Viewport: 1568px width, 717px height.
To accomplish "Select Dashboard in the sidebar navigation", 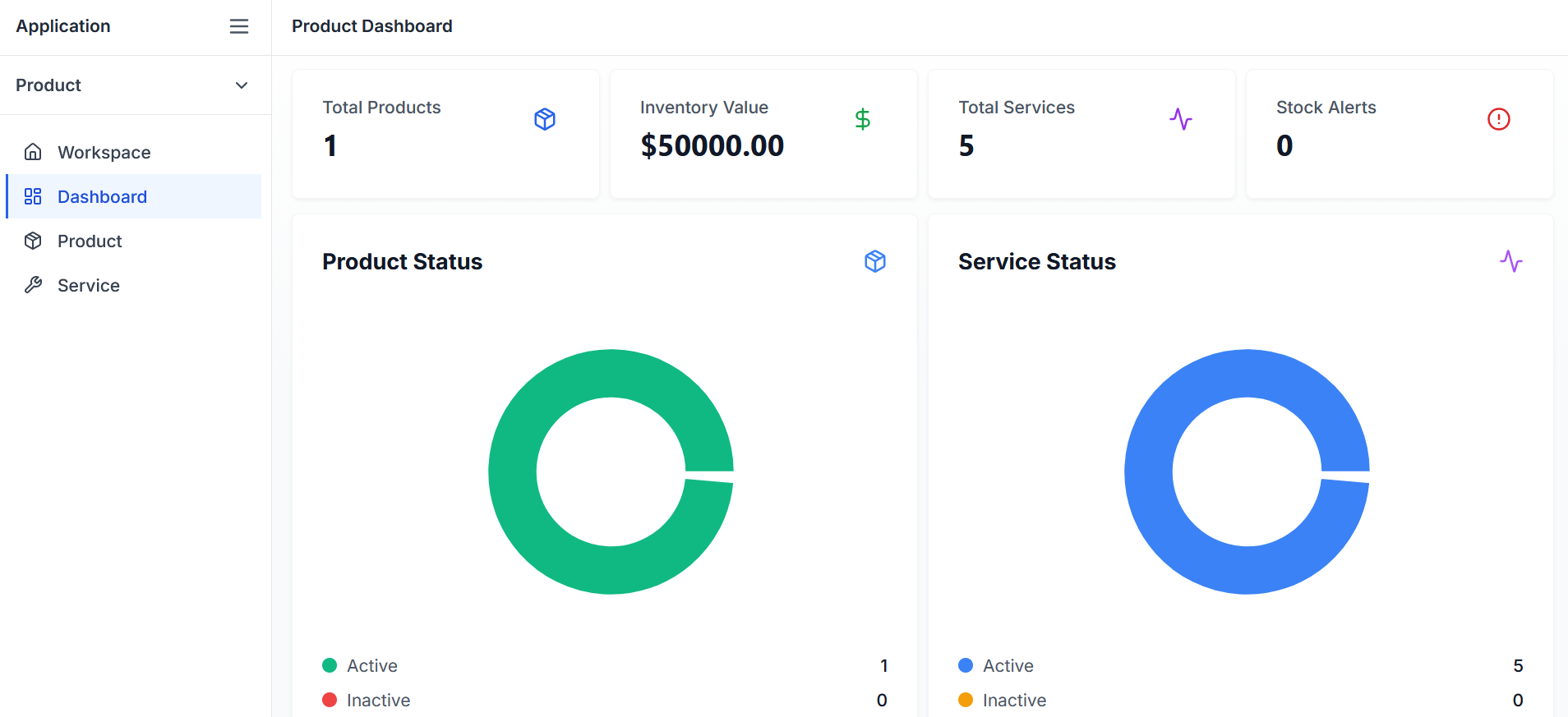I will coord(102,197).
